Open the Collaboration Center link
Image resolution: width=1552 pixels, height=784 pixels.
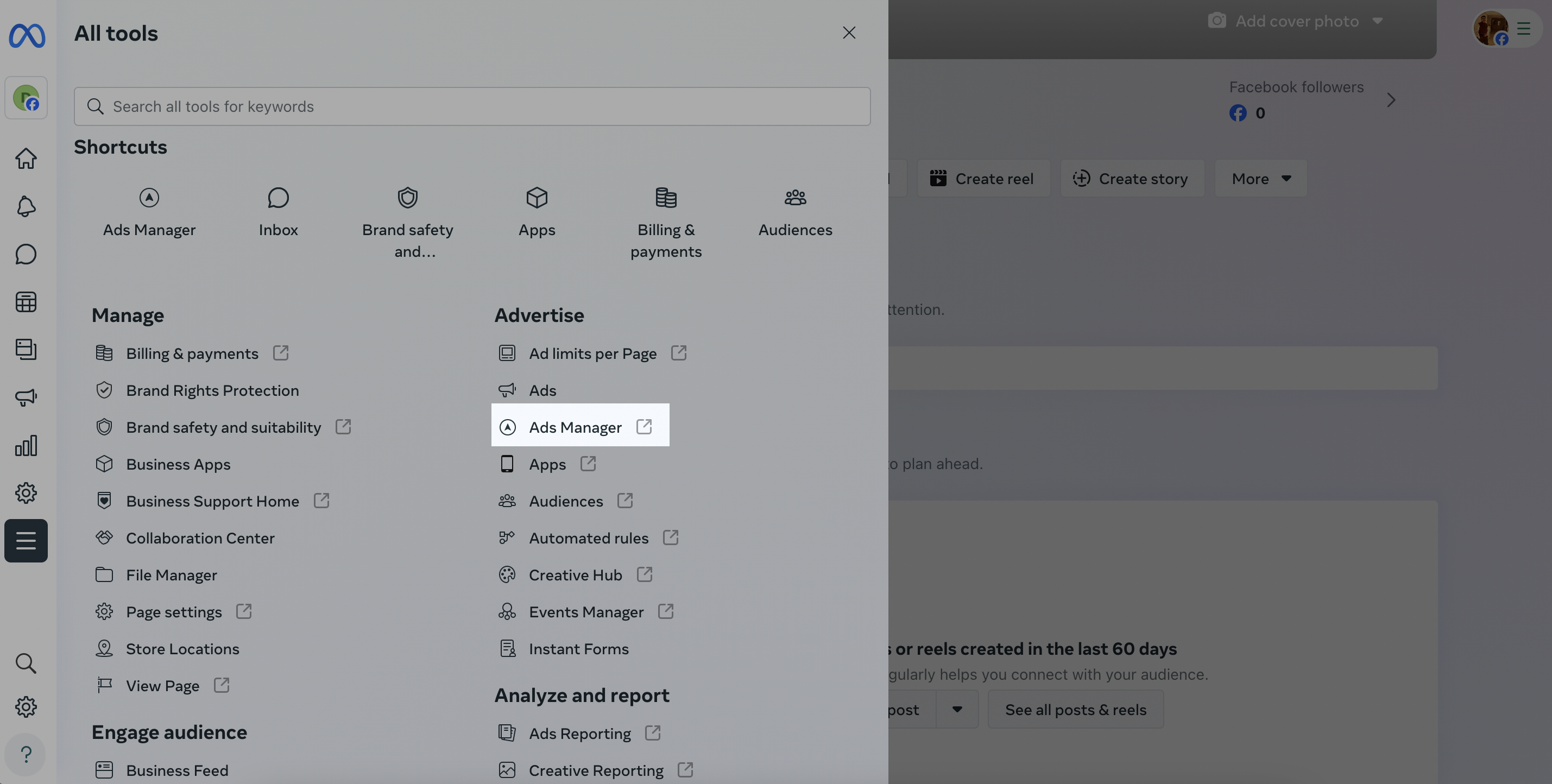pyautogui.click(x=200, y=538)
